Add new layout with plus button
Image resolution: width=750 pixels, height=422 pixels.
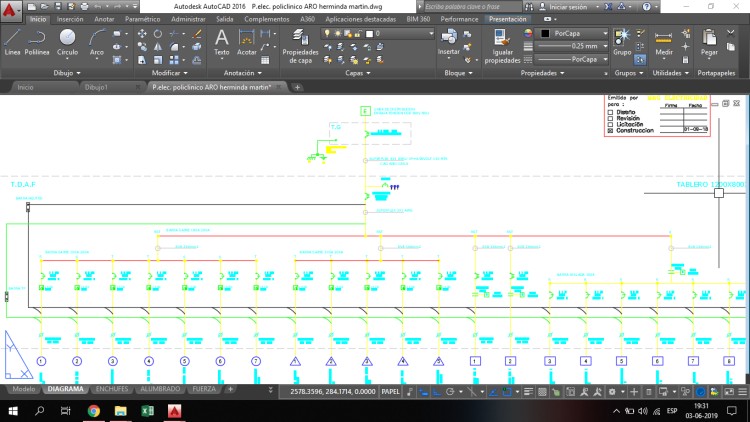click(x=230, y=389)
